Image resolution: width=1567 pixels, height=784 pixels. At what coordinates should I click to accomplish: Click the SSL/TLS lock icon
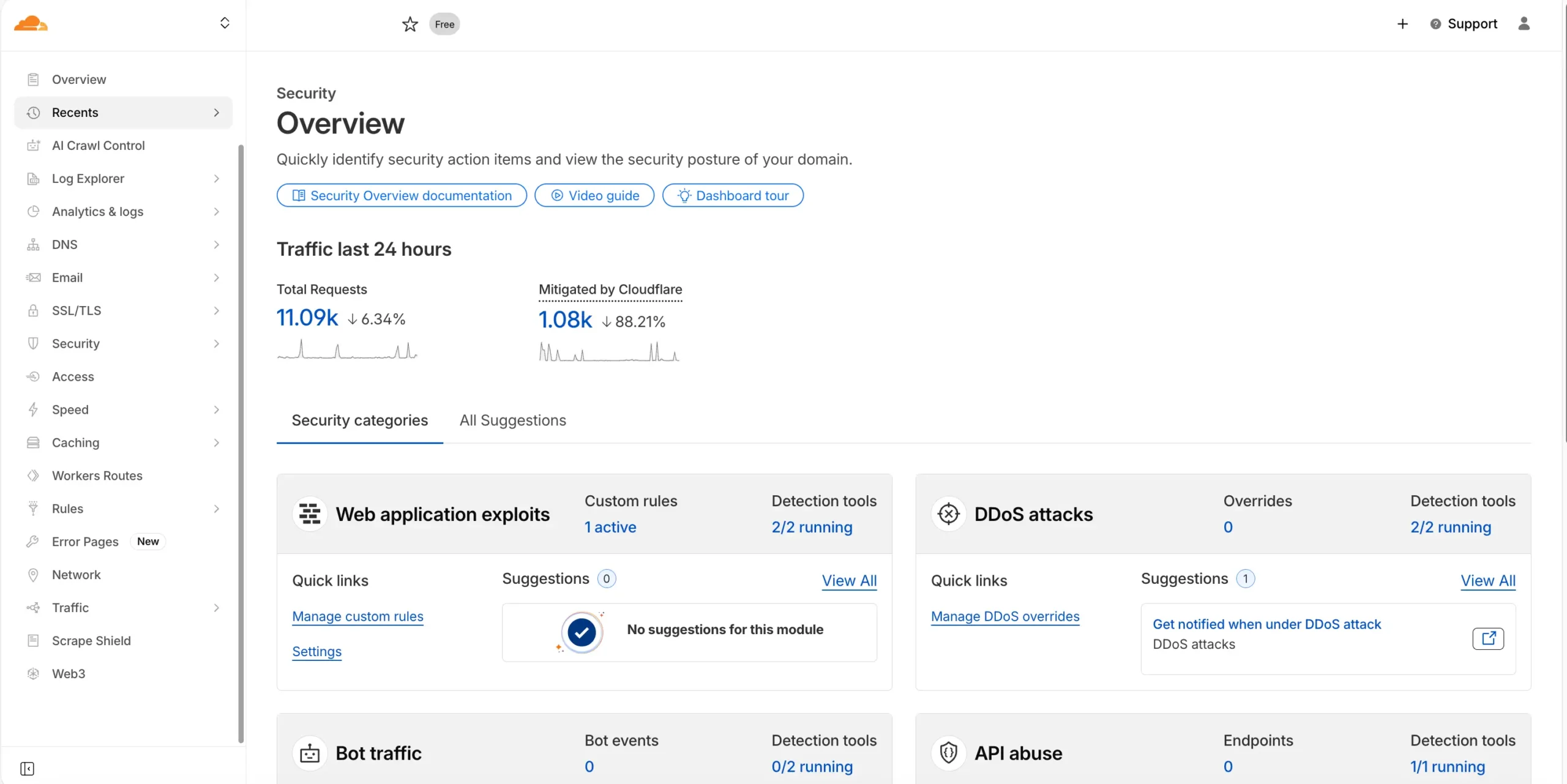33,311
